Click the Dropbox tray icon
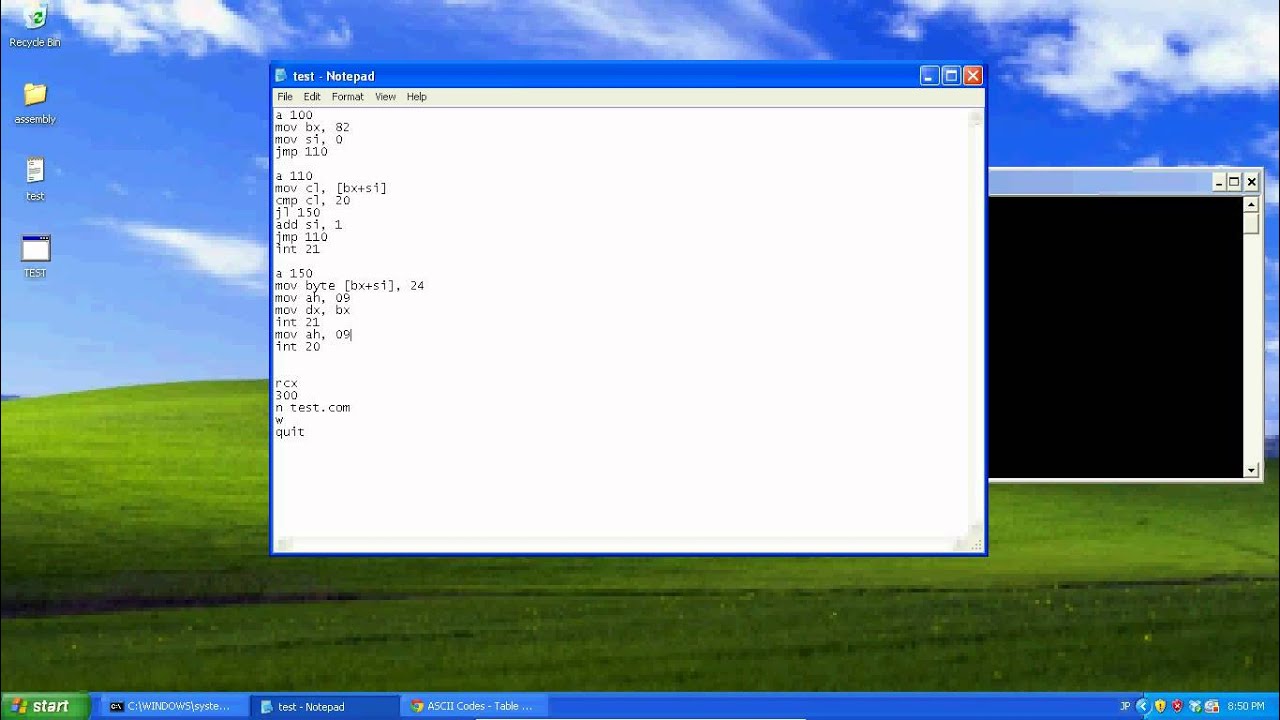Viewport: 1280px width, 720px height. pyautogui.click(x=1194, y=706)
